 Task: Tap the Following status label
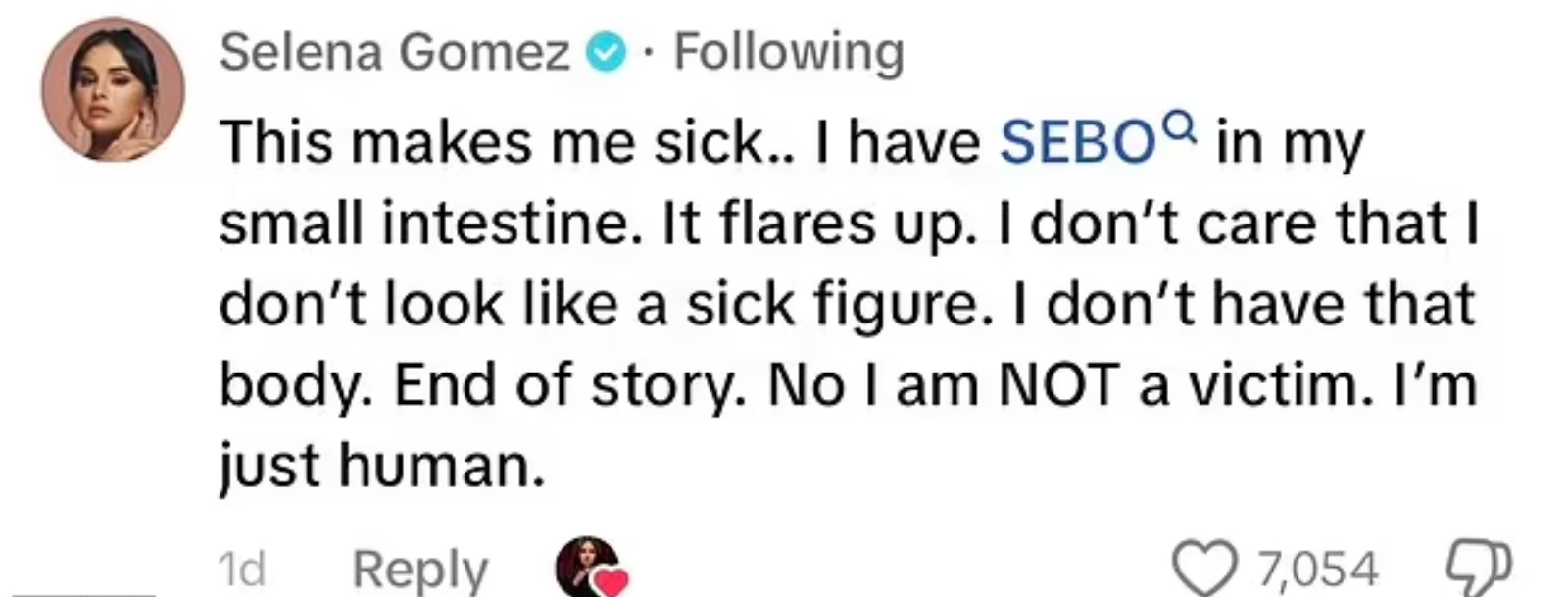point(789,52)
